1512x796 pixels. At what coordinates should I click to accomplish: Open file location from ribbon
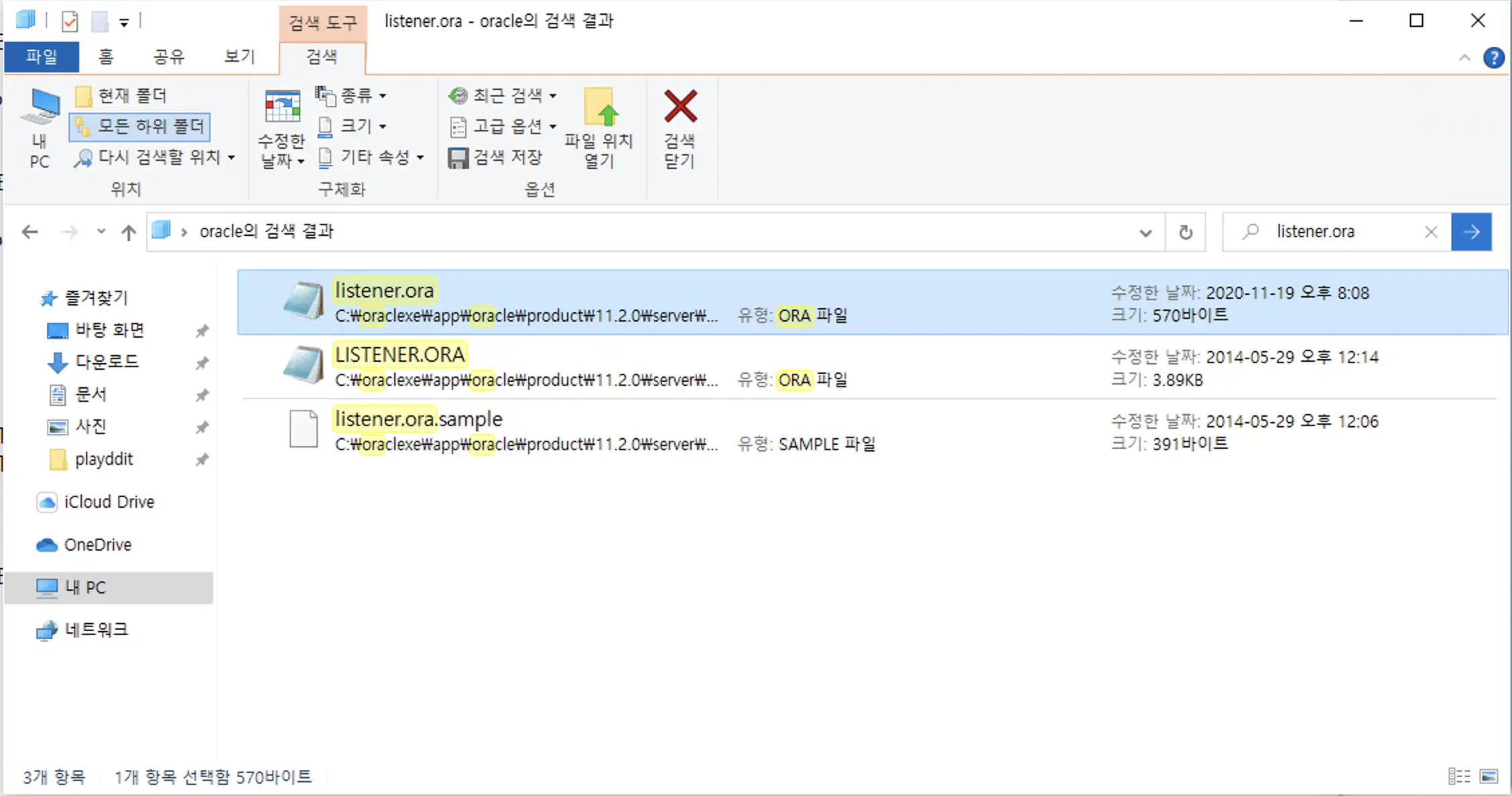point(598,127)
